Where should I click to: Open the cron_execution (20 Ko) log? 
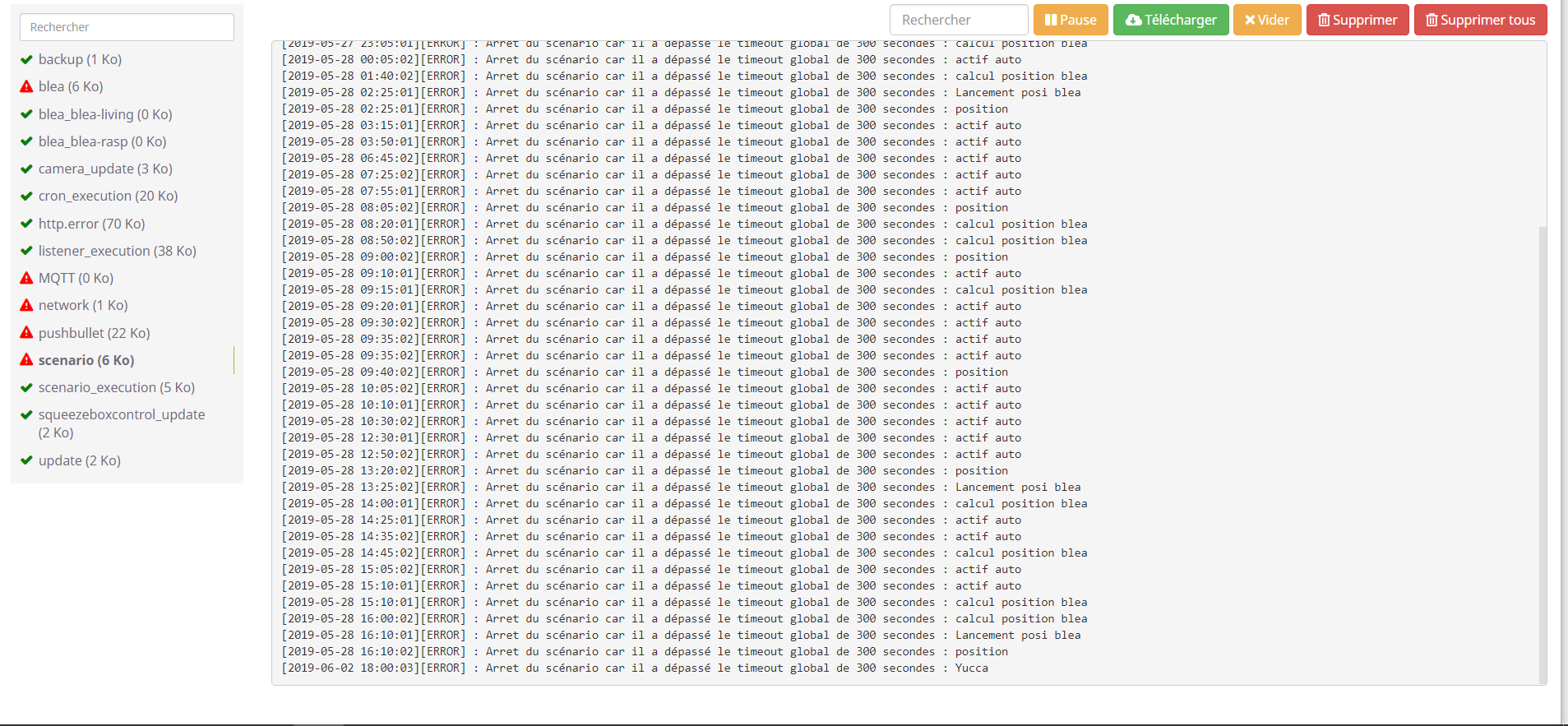tap(108, 196)
